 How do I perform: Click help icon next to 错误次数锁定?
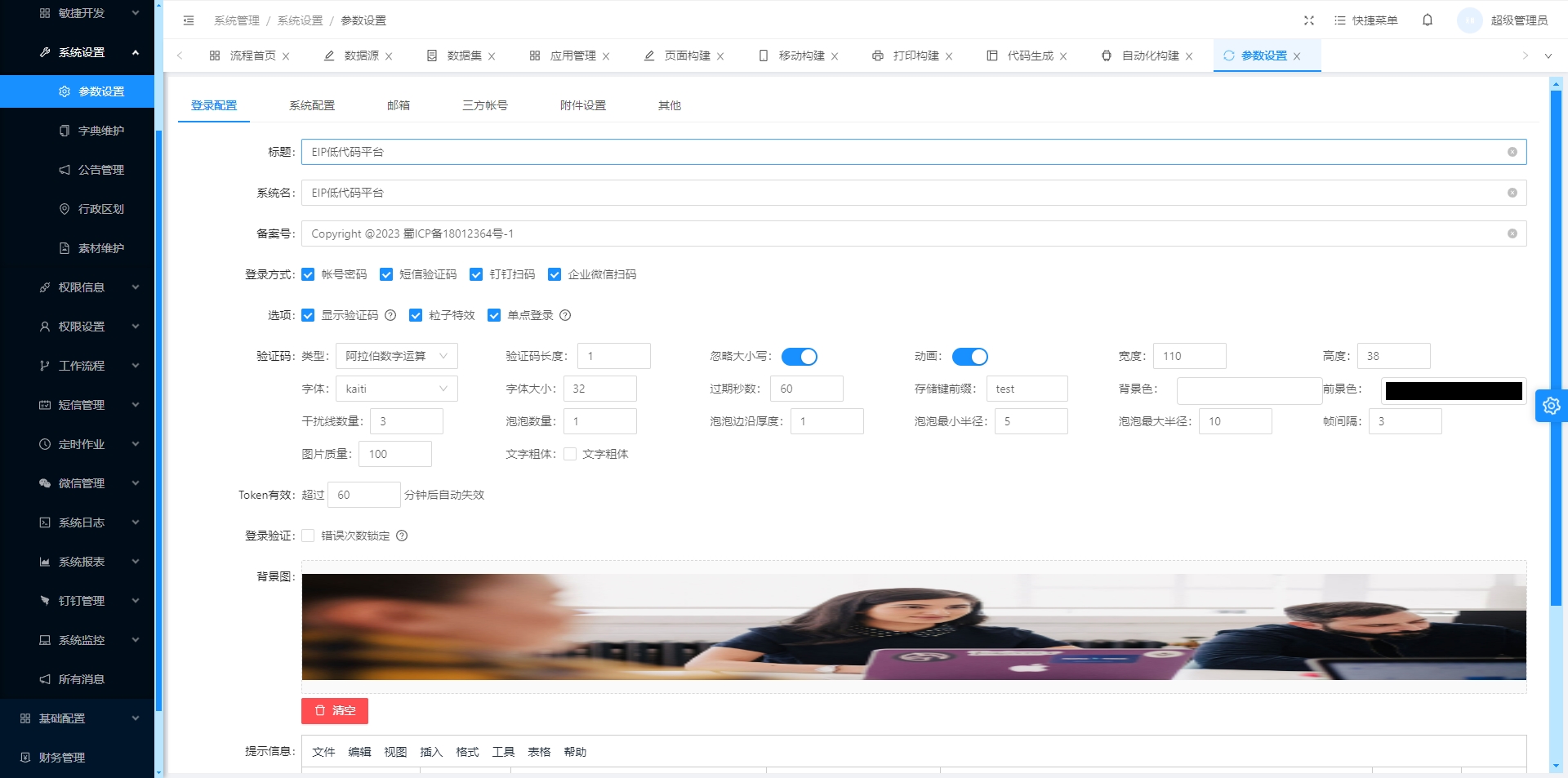(402, 536)
